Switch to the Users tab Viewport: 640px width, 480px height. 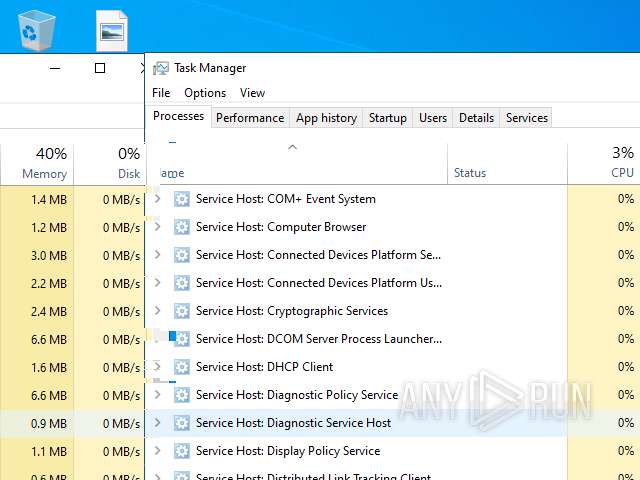[x=433, y=118]
